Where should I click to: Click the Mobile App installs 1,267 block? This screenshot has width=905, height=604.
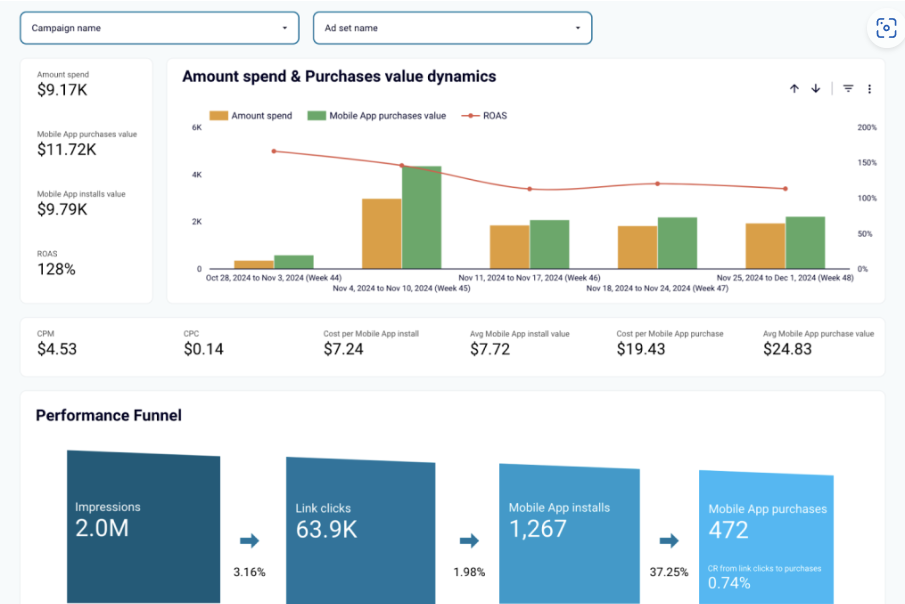click(x=569, y=534)
